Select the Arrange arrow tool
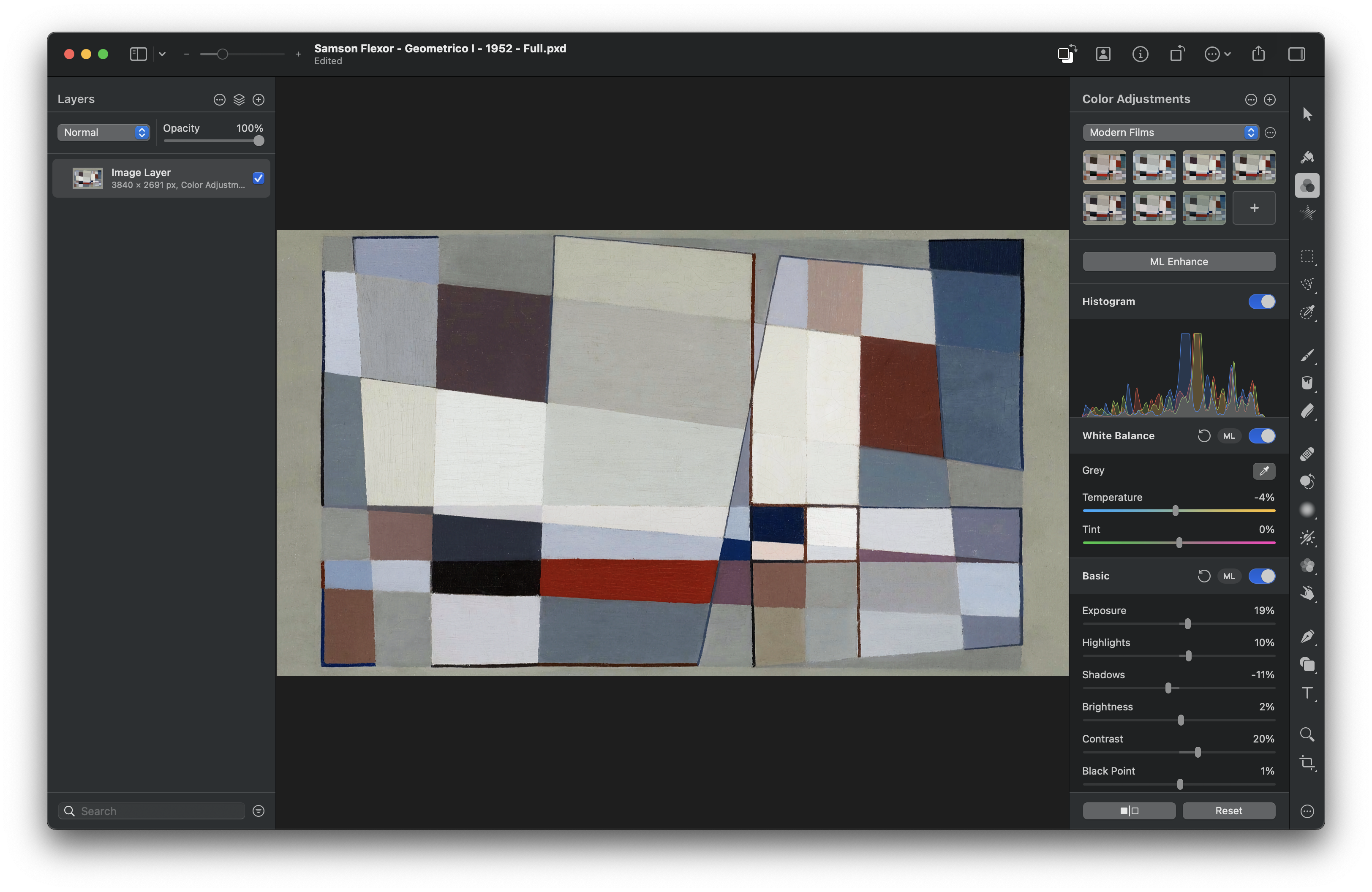Viewport: 1372px width, 892px height. point(1307,114)
